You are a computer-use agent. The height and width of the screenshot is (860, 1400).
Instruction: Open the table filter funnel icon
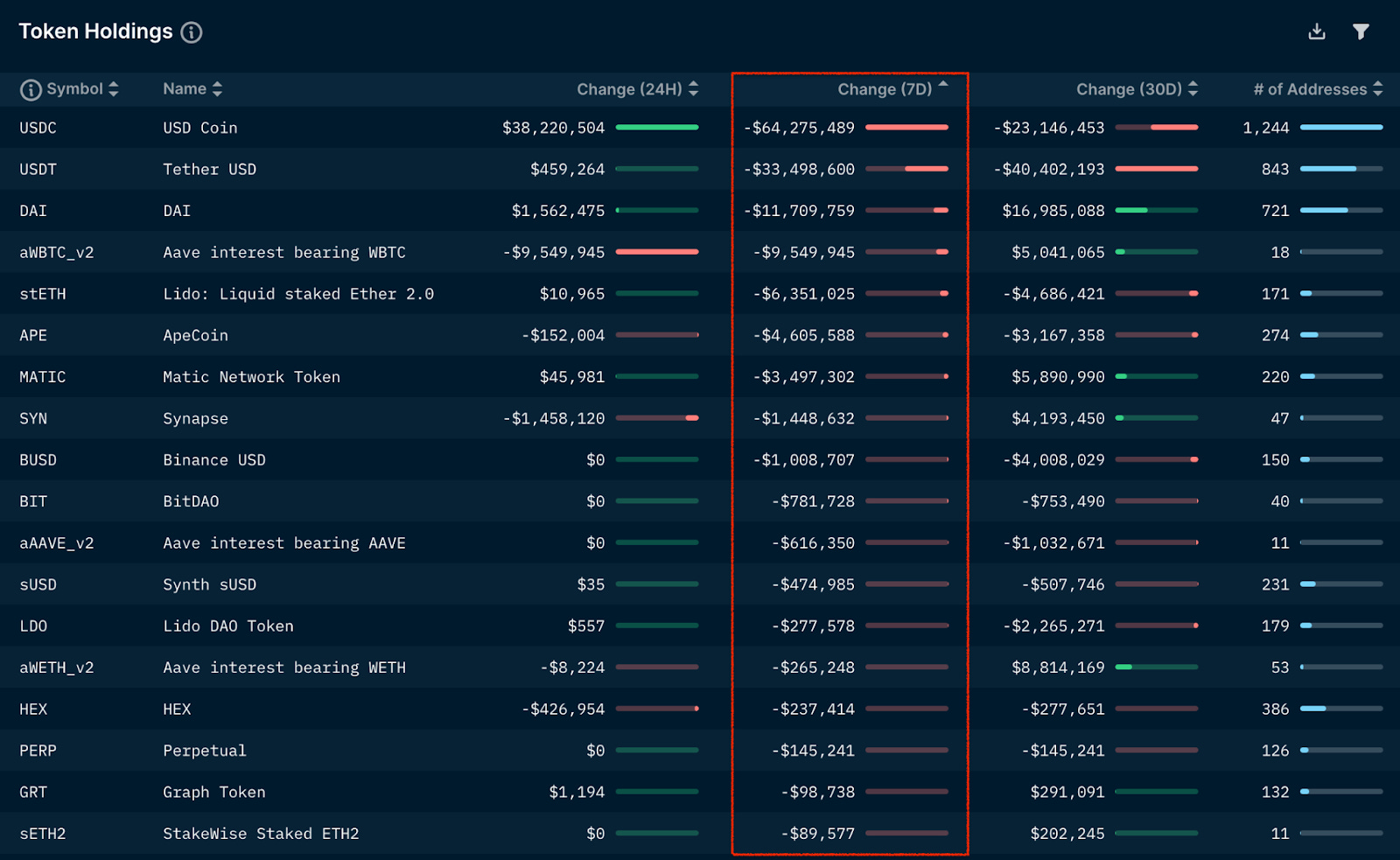pos(1361,31)
